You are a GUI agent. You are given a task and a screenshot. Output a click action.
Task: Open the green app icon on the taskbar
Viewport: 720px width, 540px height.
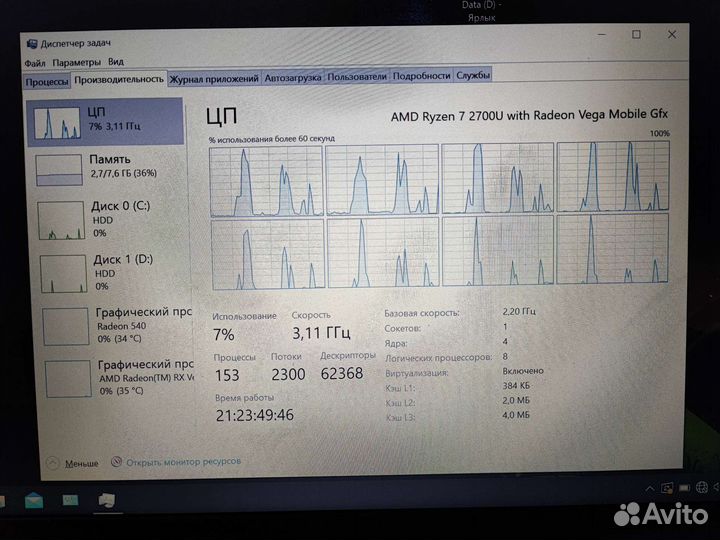click(70, 500)
